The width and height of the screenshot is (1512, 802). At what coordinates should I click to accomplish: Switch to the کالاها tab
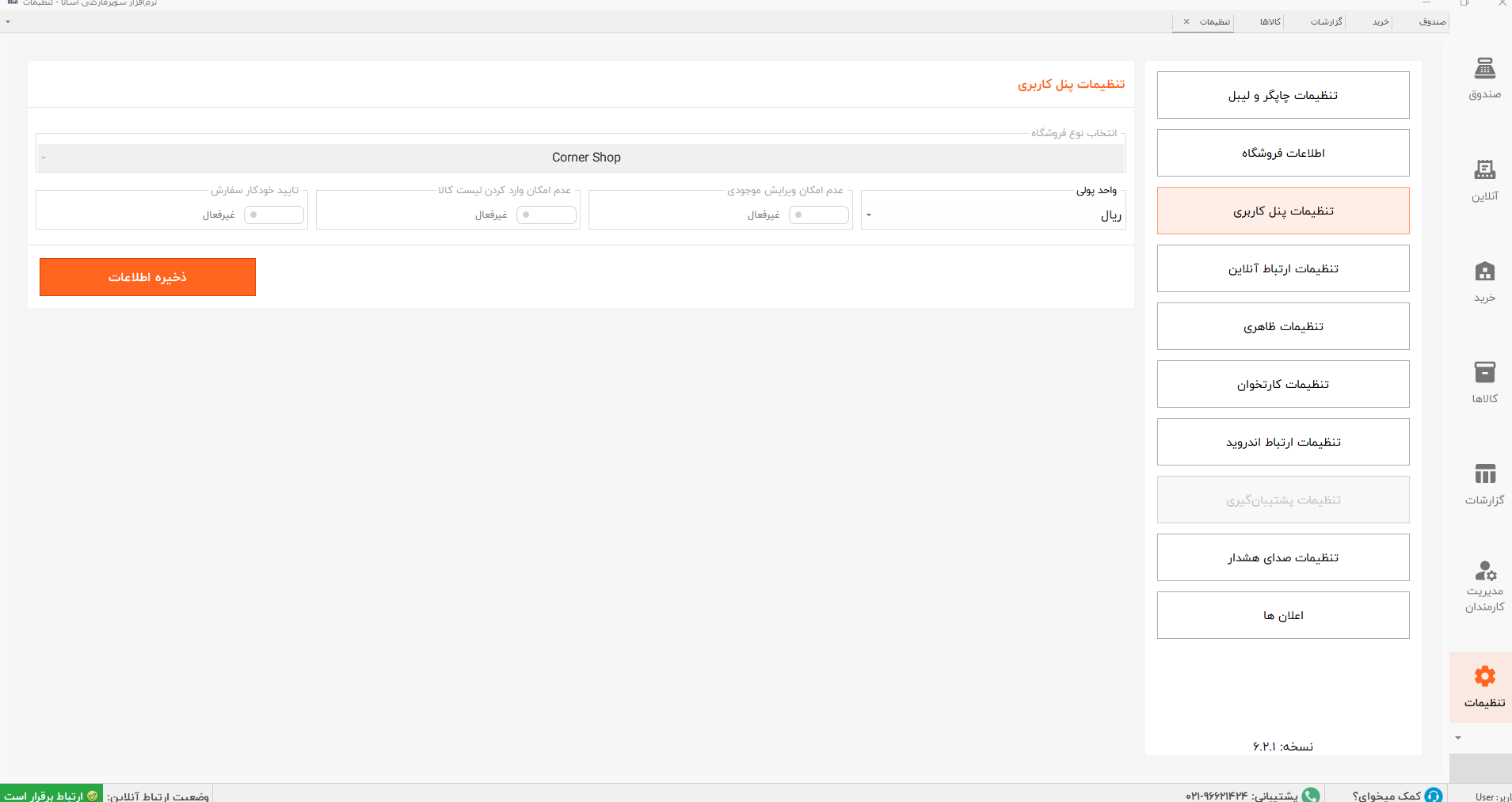tap(1270, 21)
